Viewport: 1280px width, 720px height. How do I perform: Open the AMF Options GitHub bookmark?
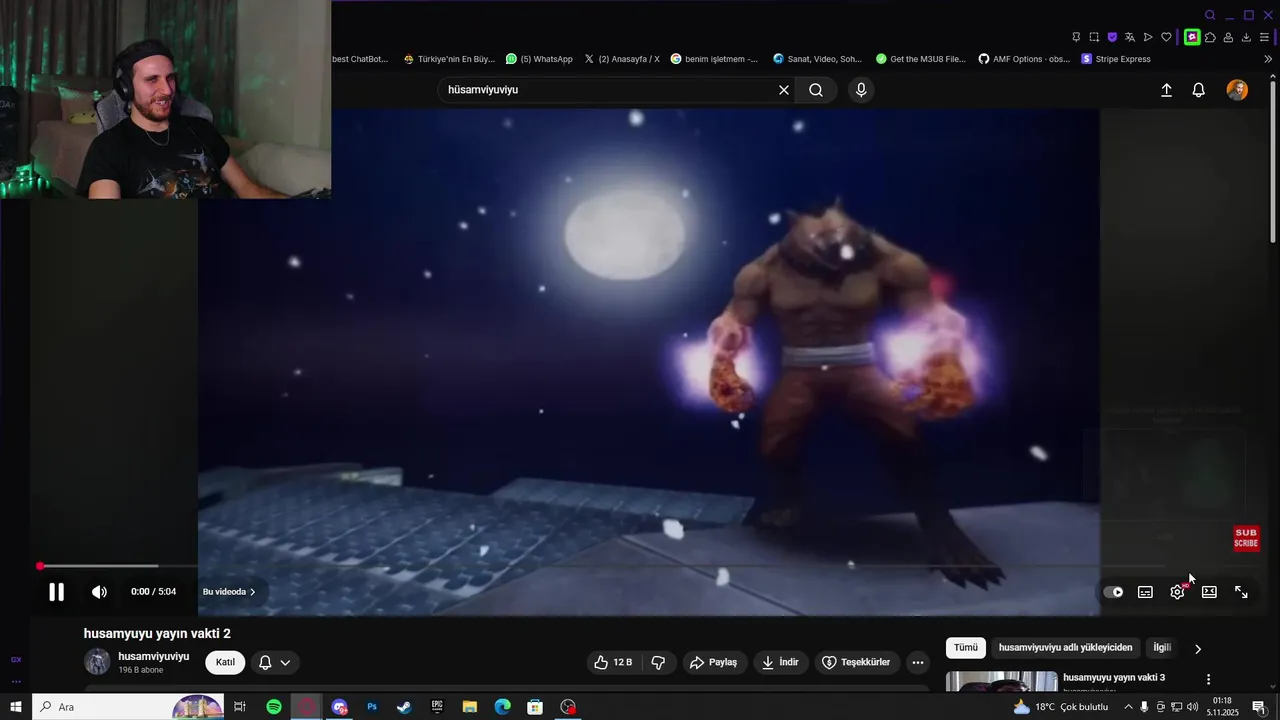[x=1023, y=59]
